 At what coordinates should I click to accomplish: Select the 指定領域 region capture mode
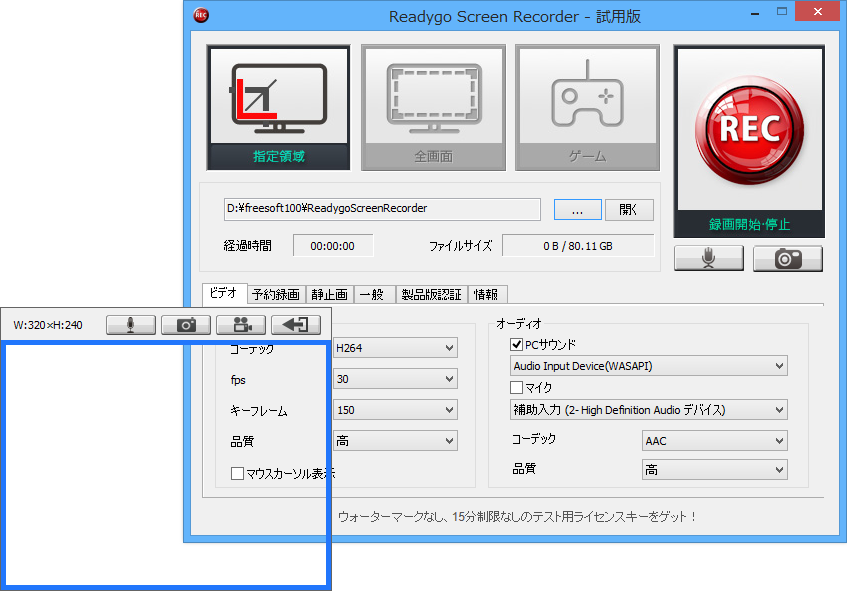[278, 108]
